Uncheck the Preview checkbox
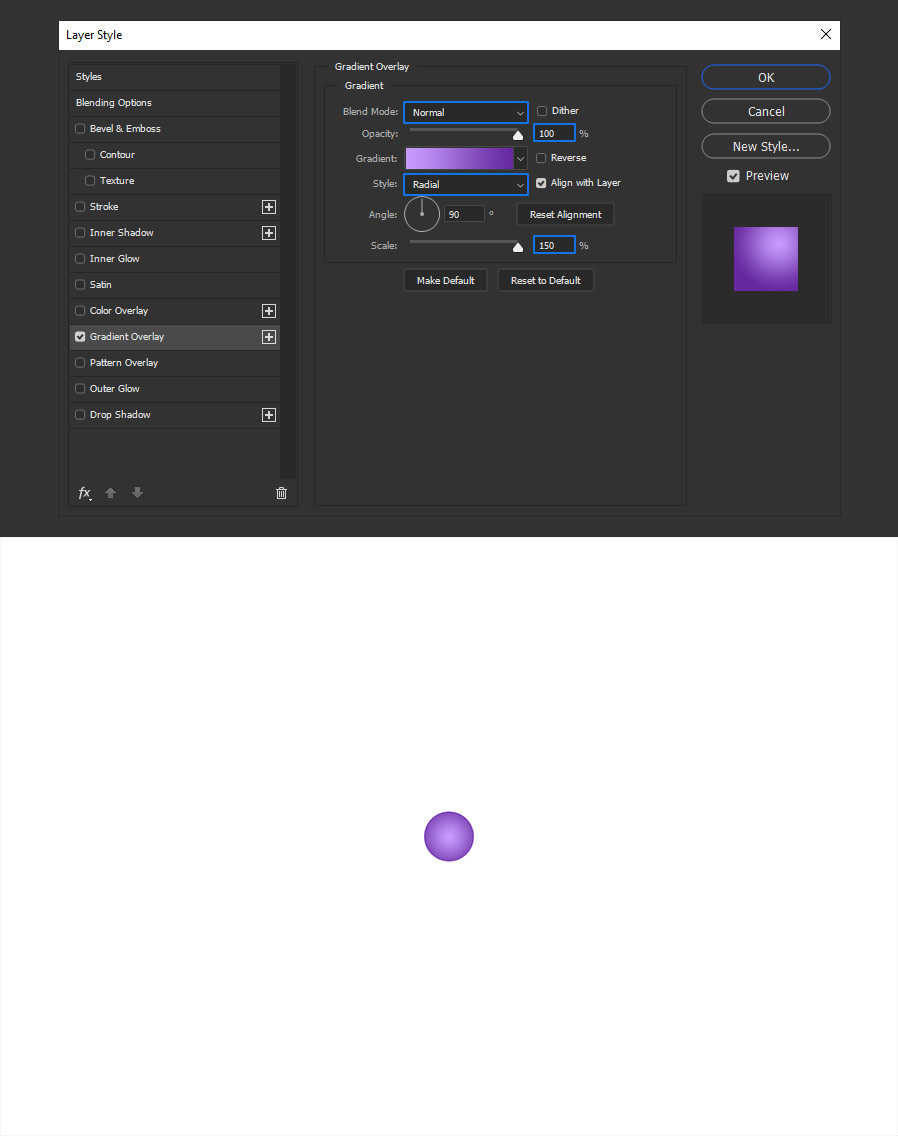This screenshot has width=898, height=1136. (733, 176)
